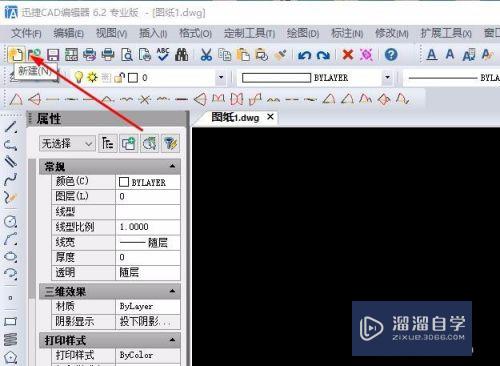Redo the action with blue right arrow
The height and width of the screenshot is (366, 500).
323,55
